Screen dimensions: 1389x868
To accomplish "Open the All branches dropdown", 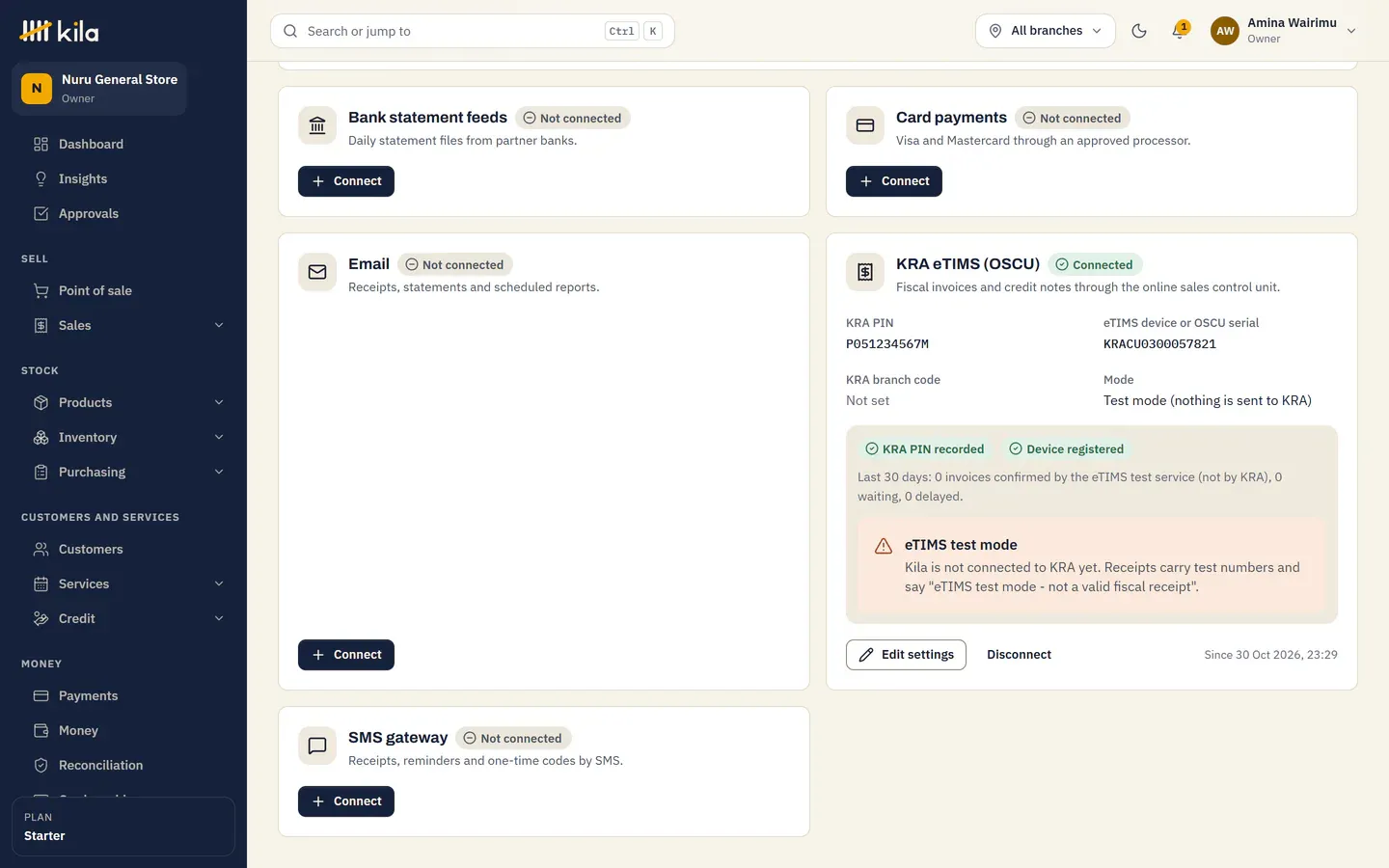I will point(1046,31).
